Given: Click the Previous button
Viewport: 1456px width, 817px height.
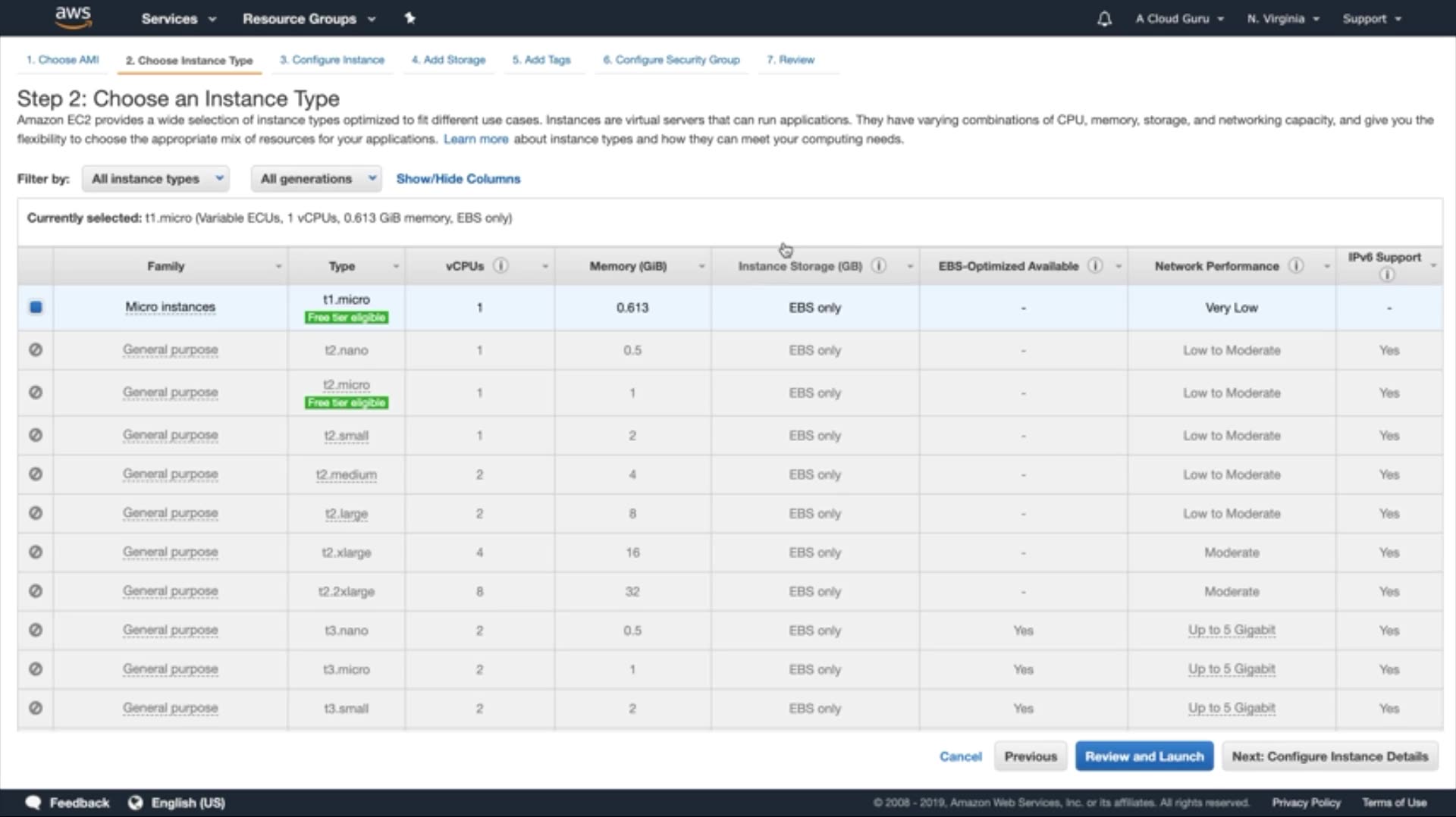Looking at the screenshot, I should [x=1031, y=756].
